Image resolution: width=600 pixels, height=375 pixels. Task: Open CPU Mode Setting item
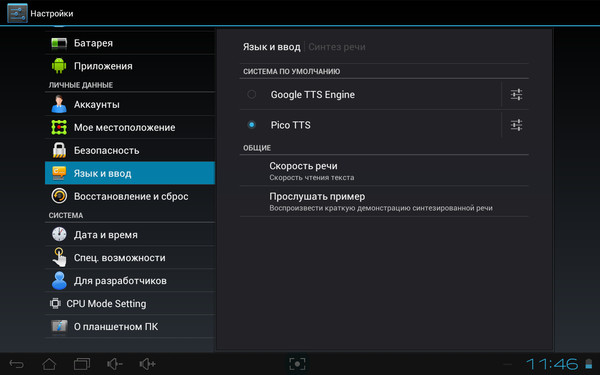pos(130,303)
